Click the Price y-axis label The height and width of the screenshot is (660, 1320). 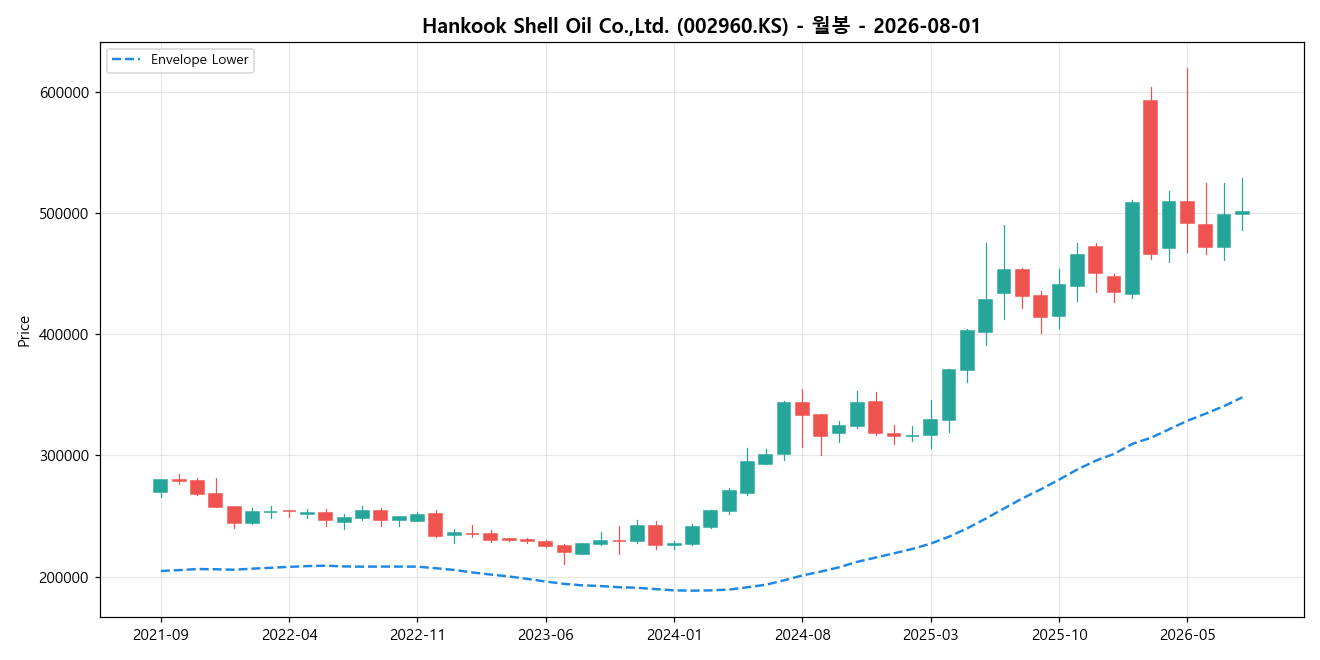[x=24, y=331]
